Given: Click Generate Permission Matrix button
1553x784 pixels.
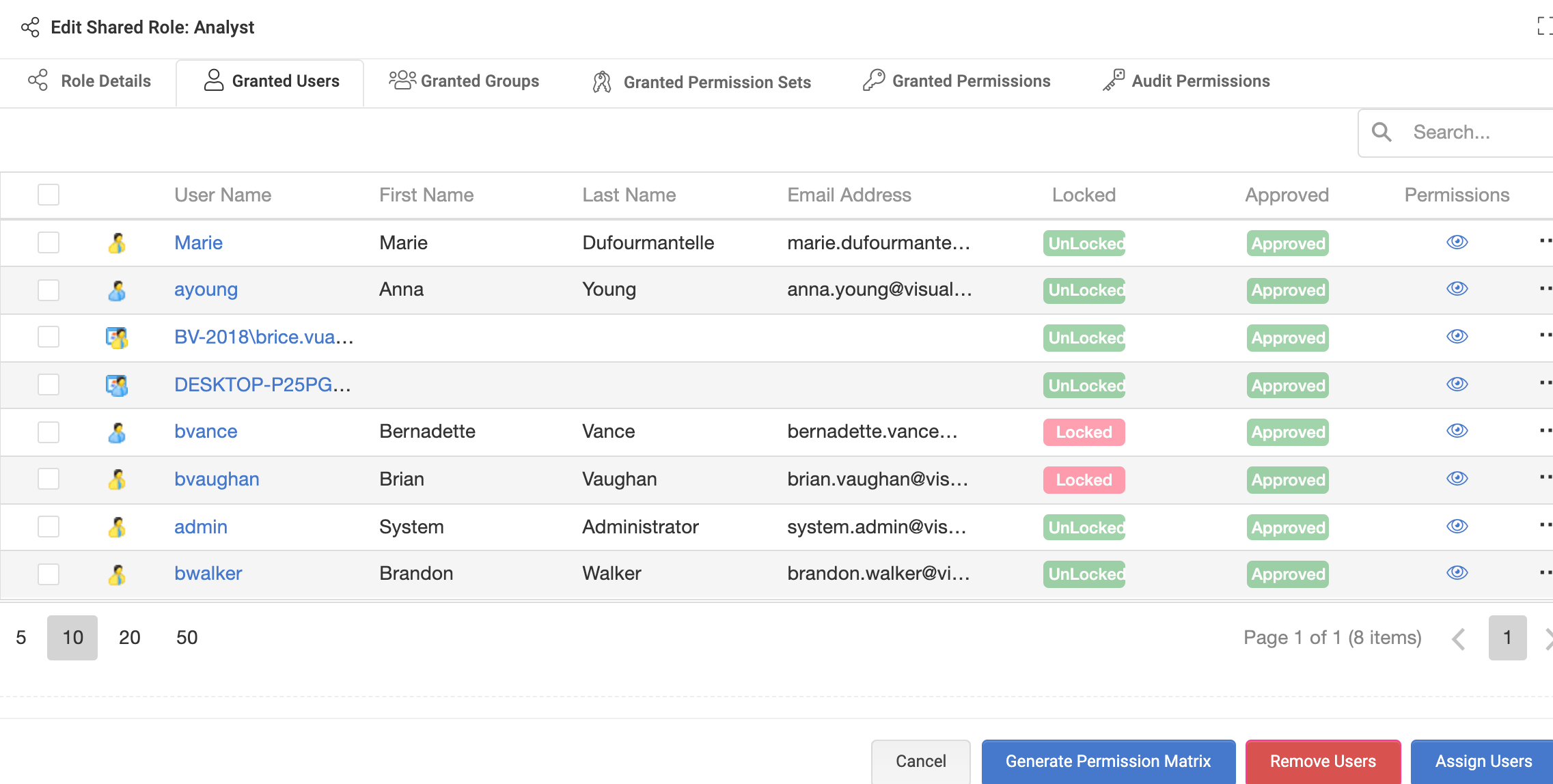Looking at the screenshot, I should point(1108,761).
